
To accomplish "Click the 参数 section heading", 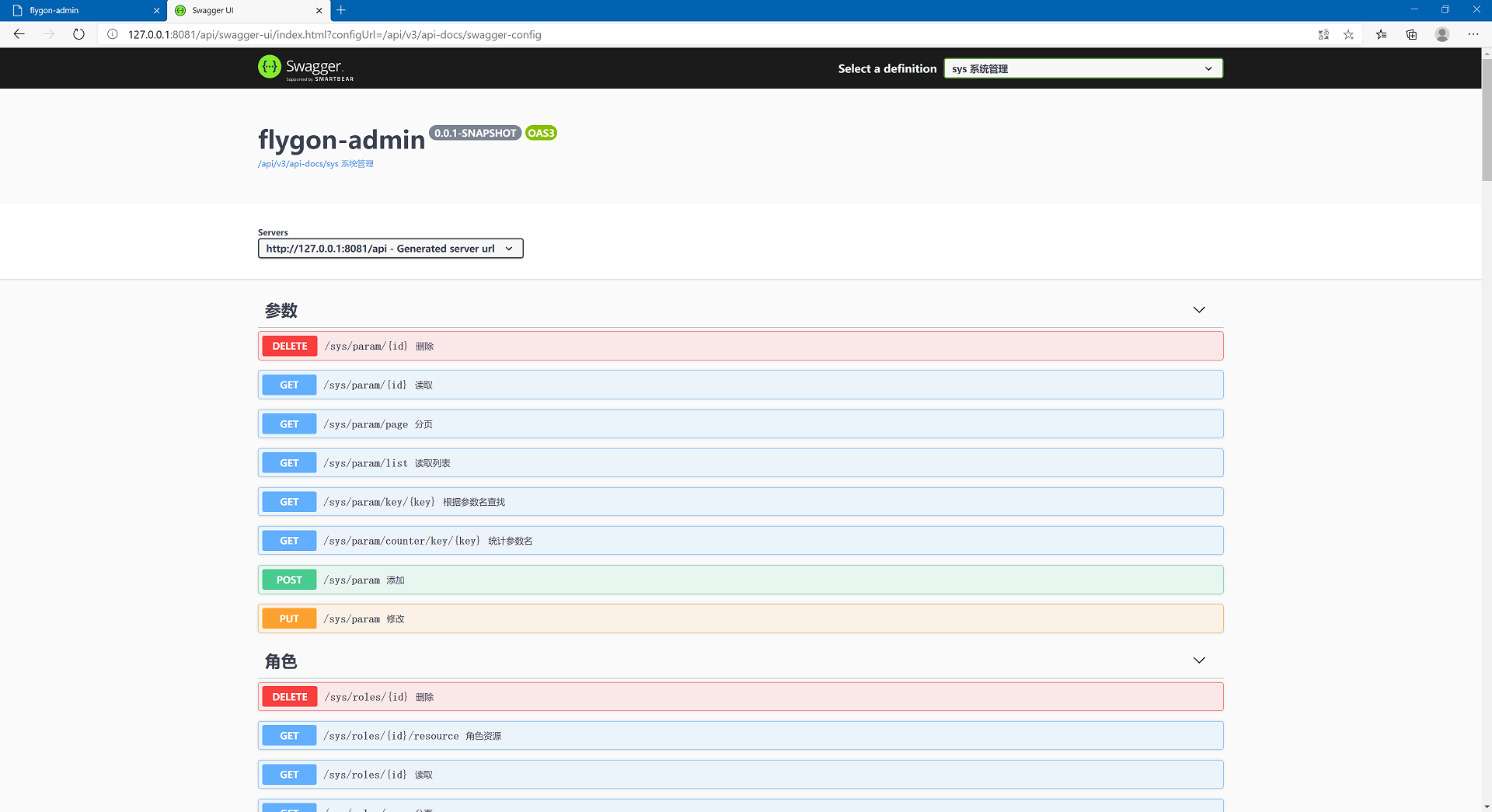I will [x=281, y=311].
